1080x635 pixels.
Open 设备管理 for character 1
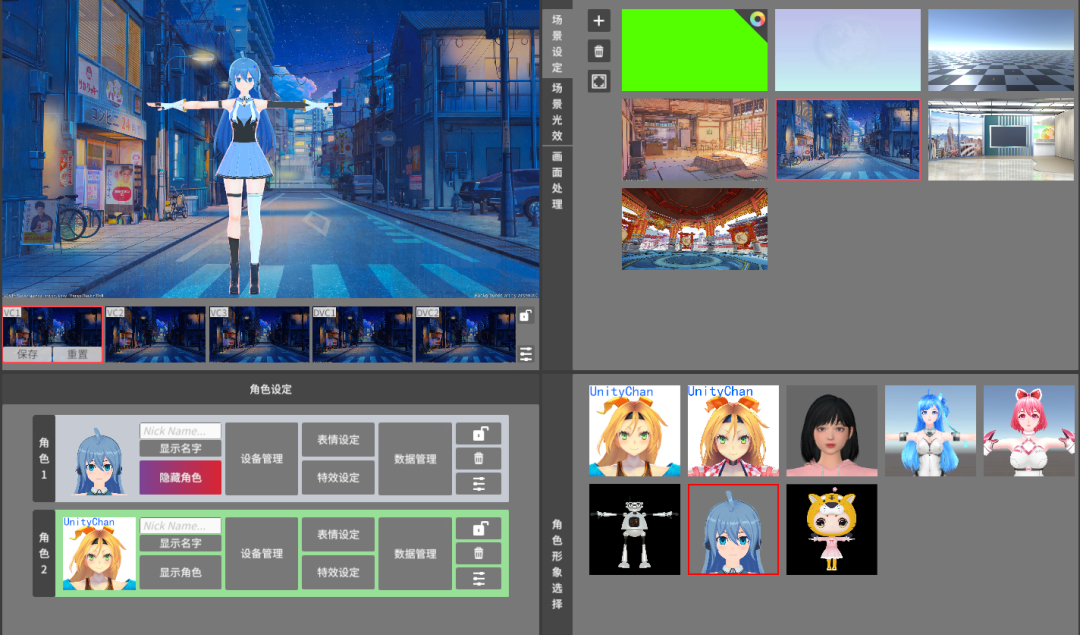261,459
